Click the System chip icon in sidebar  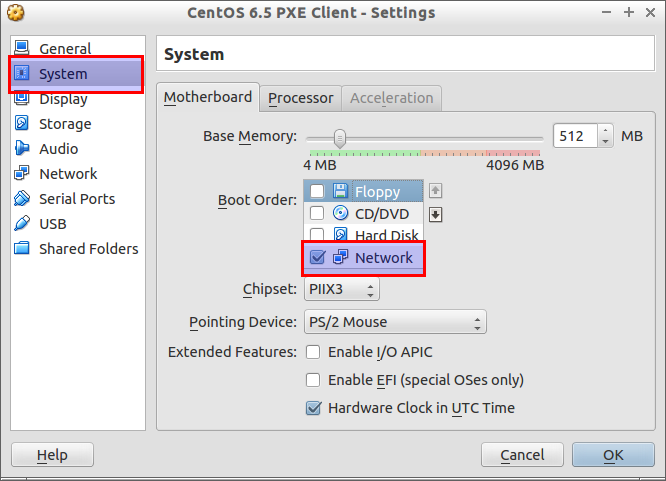coord(22,73)
